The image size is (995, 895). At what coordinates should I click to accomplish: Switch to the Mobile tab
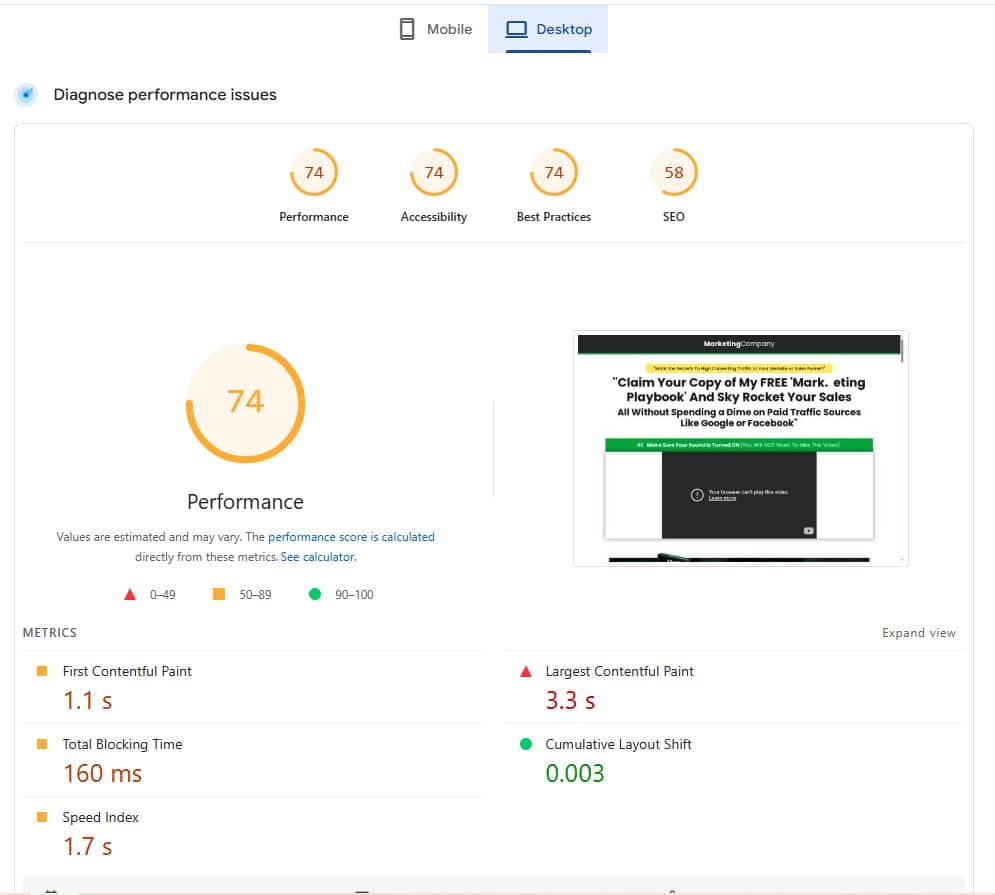434,29
